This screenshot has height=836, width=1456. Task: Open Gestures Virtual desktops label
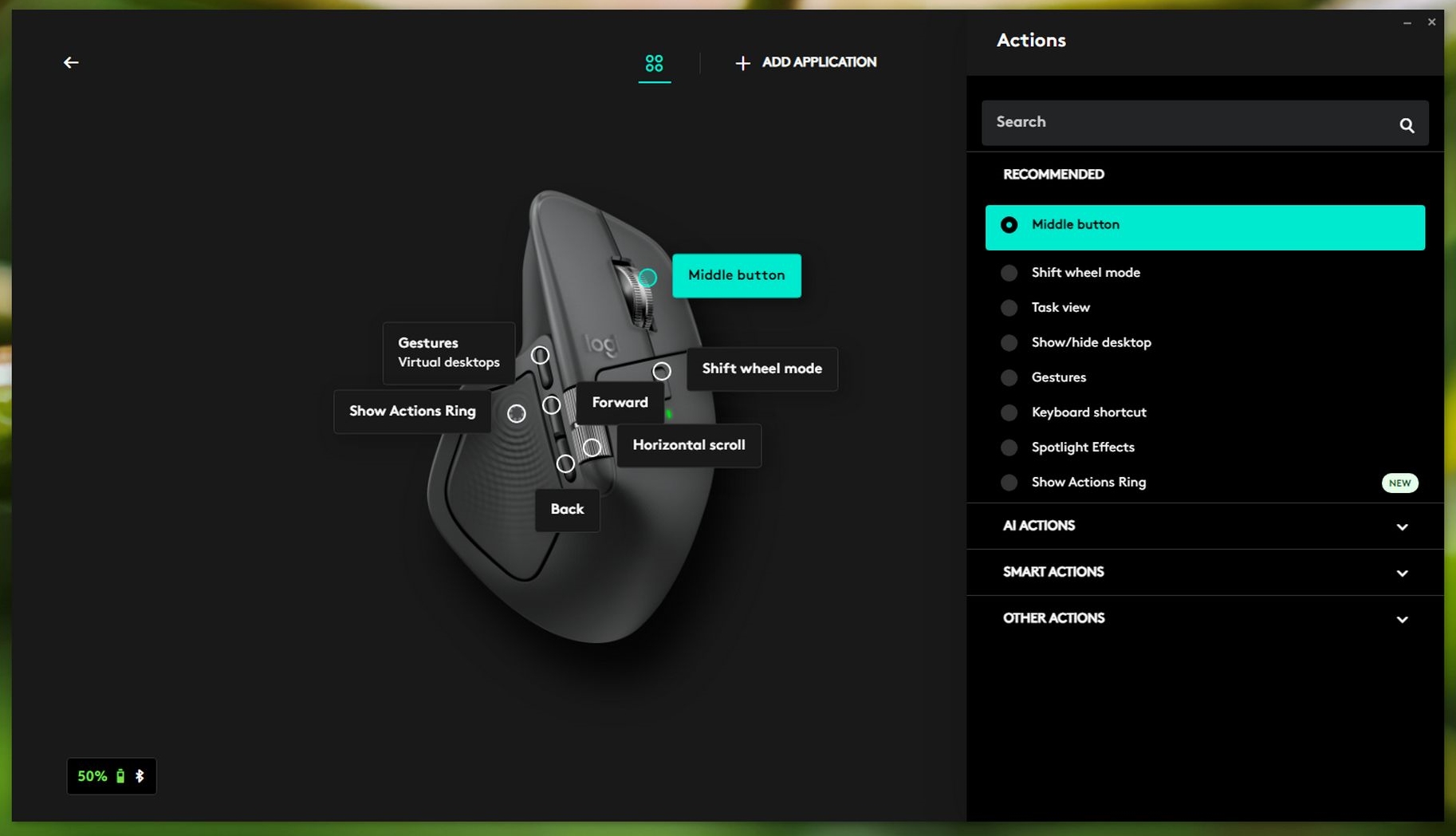pos(448,353)
